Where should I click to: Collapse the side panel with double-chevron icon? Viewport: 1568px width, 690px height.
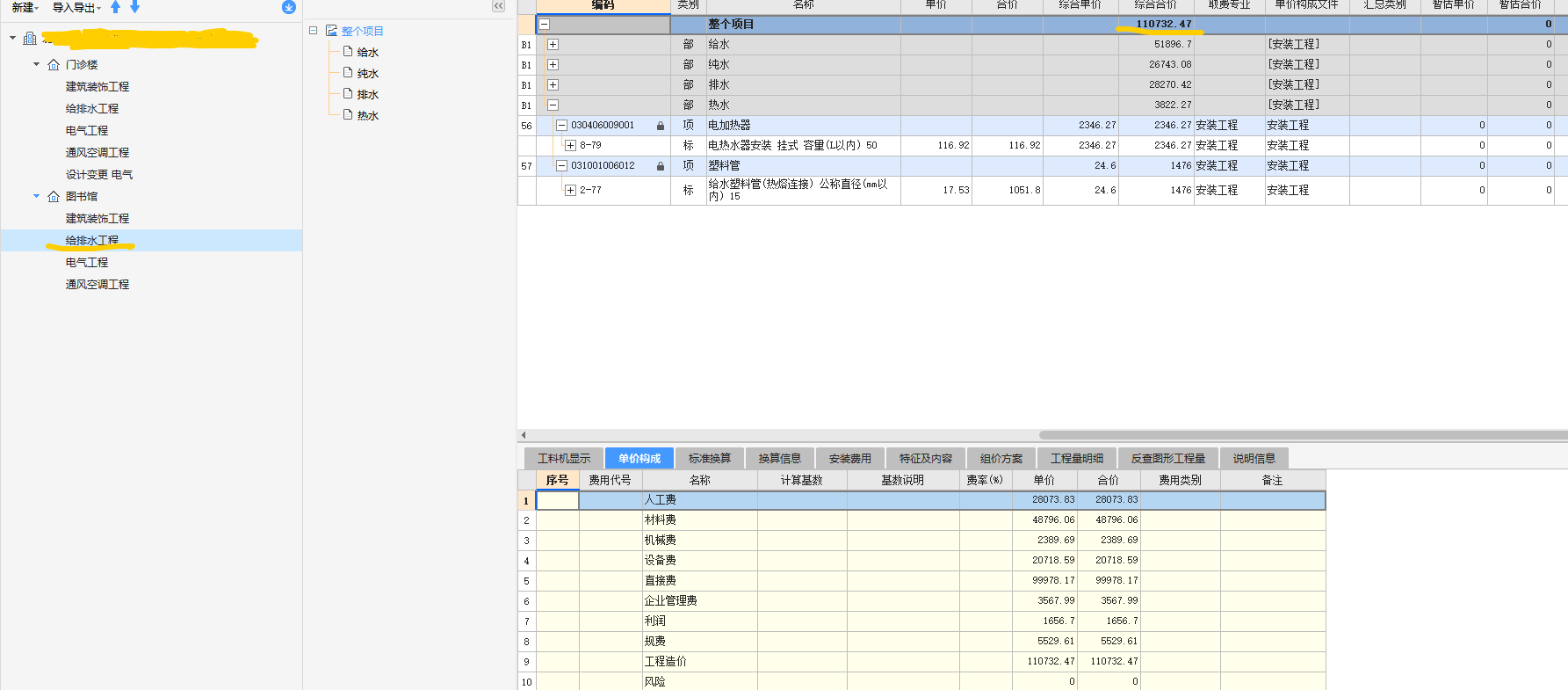498,6
